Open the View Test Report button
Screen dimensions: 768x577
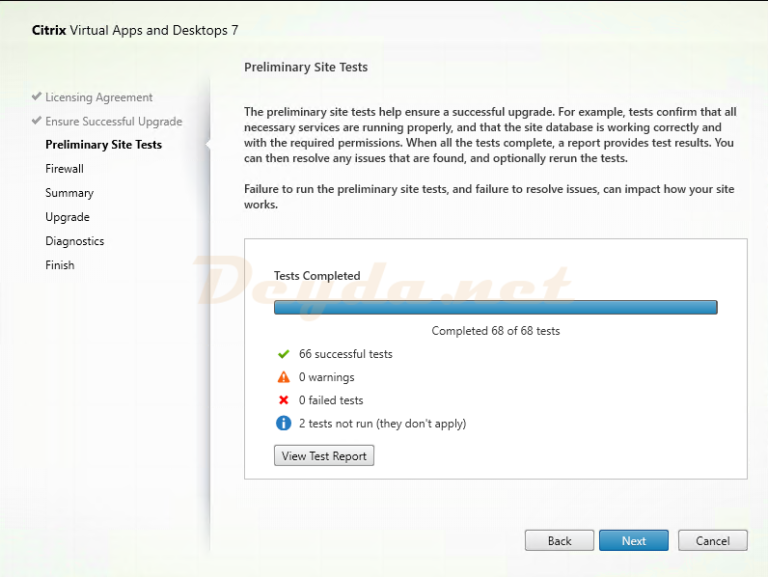324,456
